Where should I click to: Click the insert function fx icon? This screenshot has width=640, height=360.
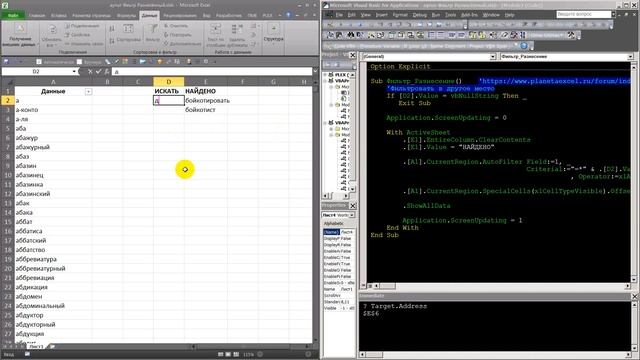click(x=107, y=71)
